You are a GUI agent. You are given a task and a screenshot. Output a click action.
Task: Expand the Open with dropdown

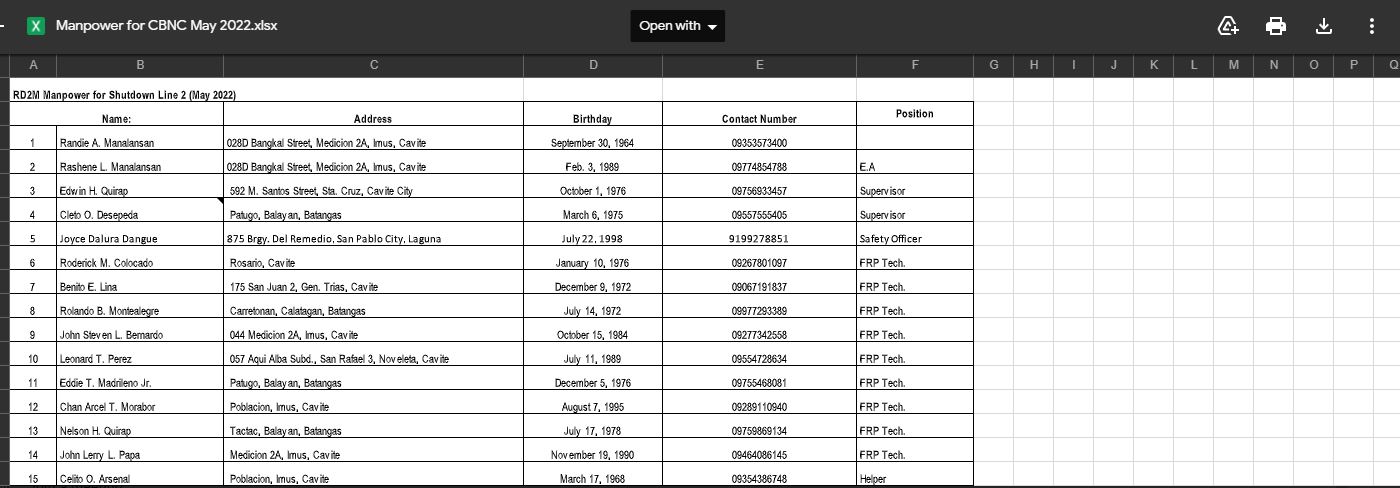click(677, 26)
